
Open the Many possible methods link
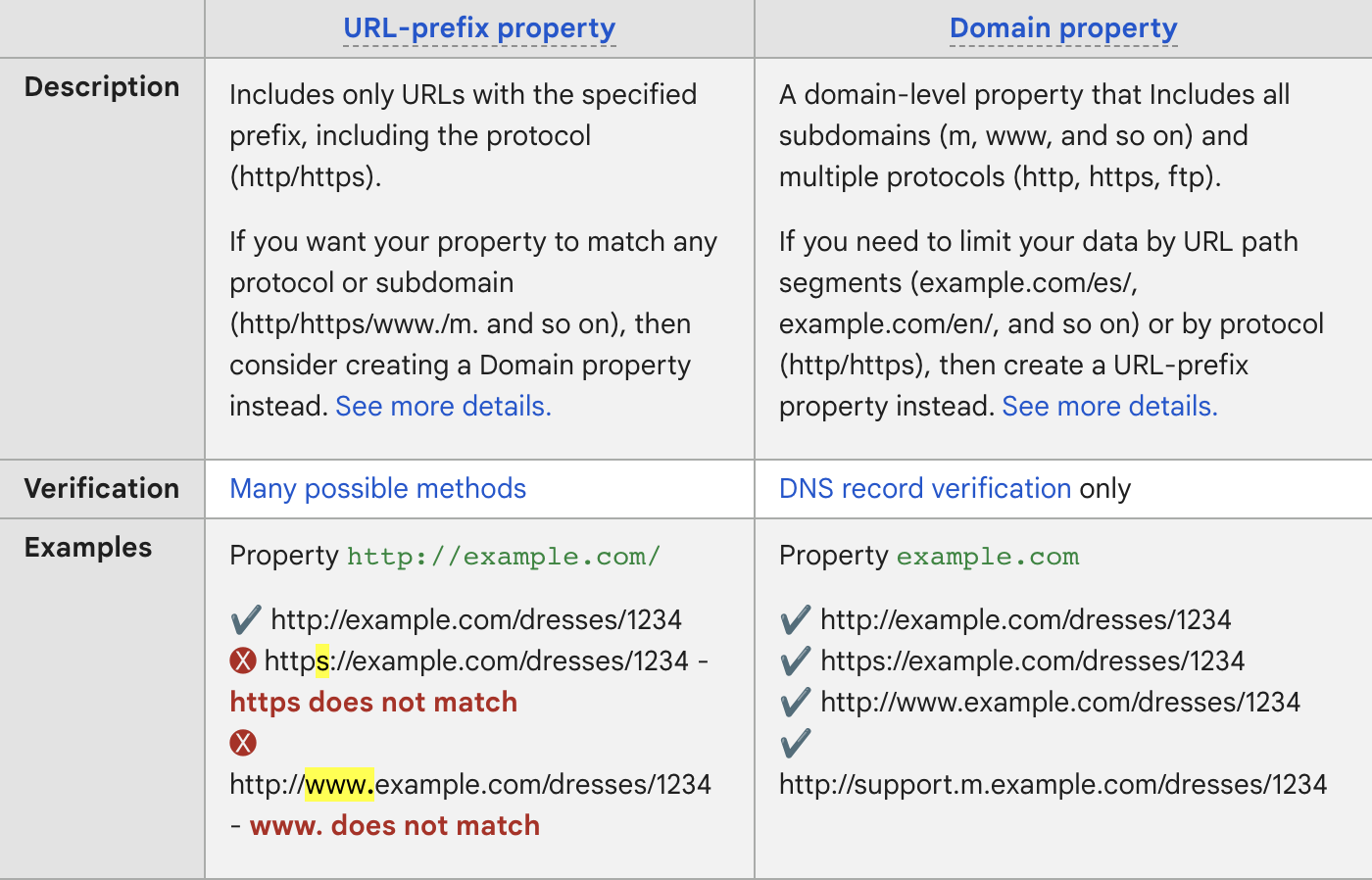click(377, 489)
